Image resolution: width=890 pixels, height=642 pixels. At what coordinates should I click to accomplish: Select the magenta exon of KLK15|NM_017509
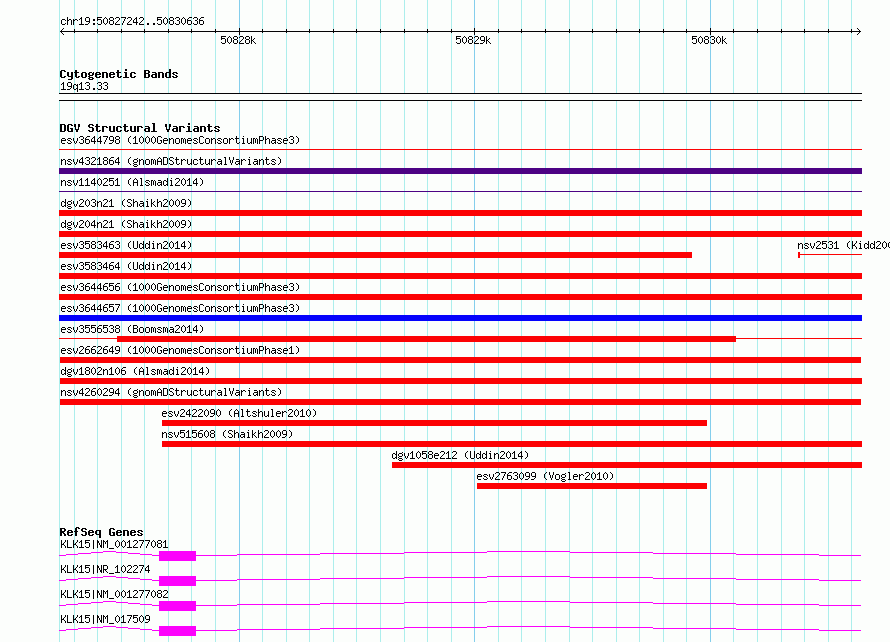178,631
